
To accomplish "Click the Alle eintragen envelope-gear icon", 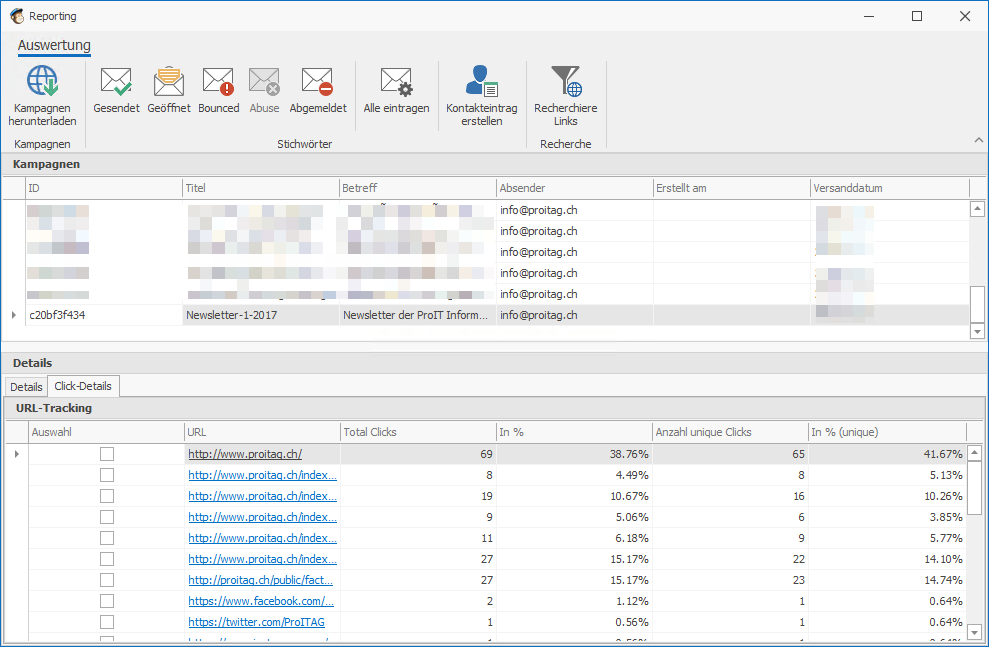I will click(x=396, y=82).
